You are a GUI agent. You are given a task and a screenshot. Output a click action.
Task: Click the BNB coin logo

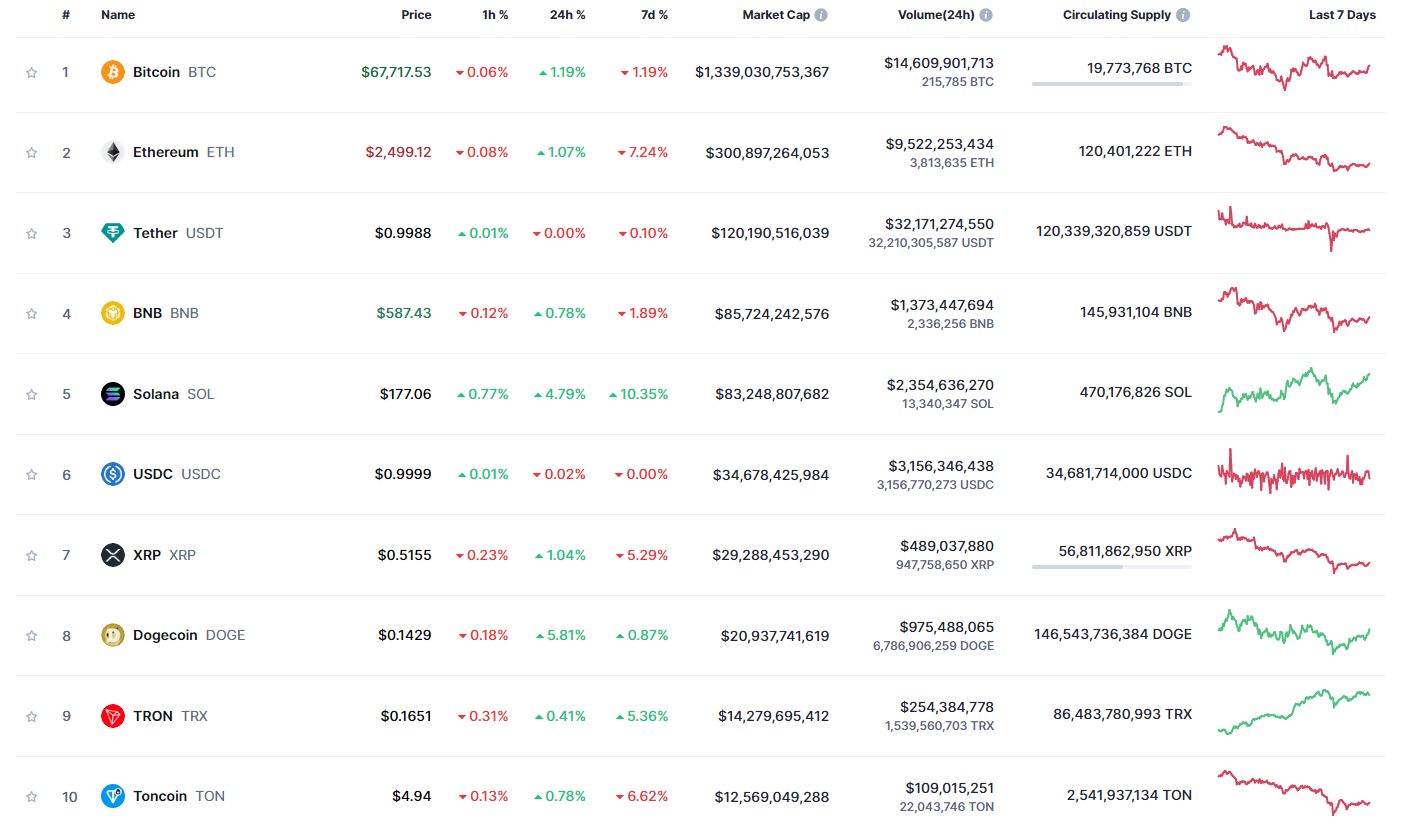[x=113, y=313]
